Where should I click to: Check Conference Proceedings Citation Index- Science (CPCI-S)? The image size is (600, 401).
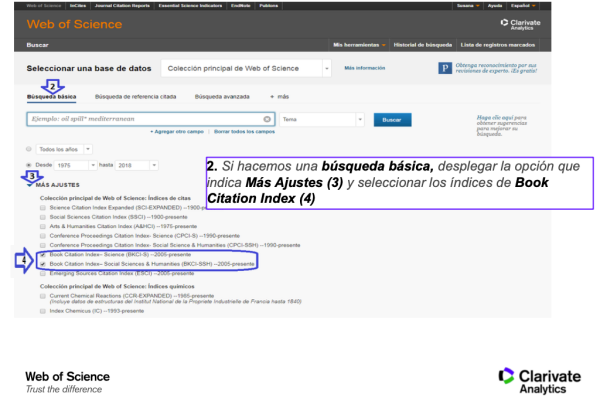(x=42, y=236)
